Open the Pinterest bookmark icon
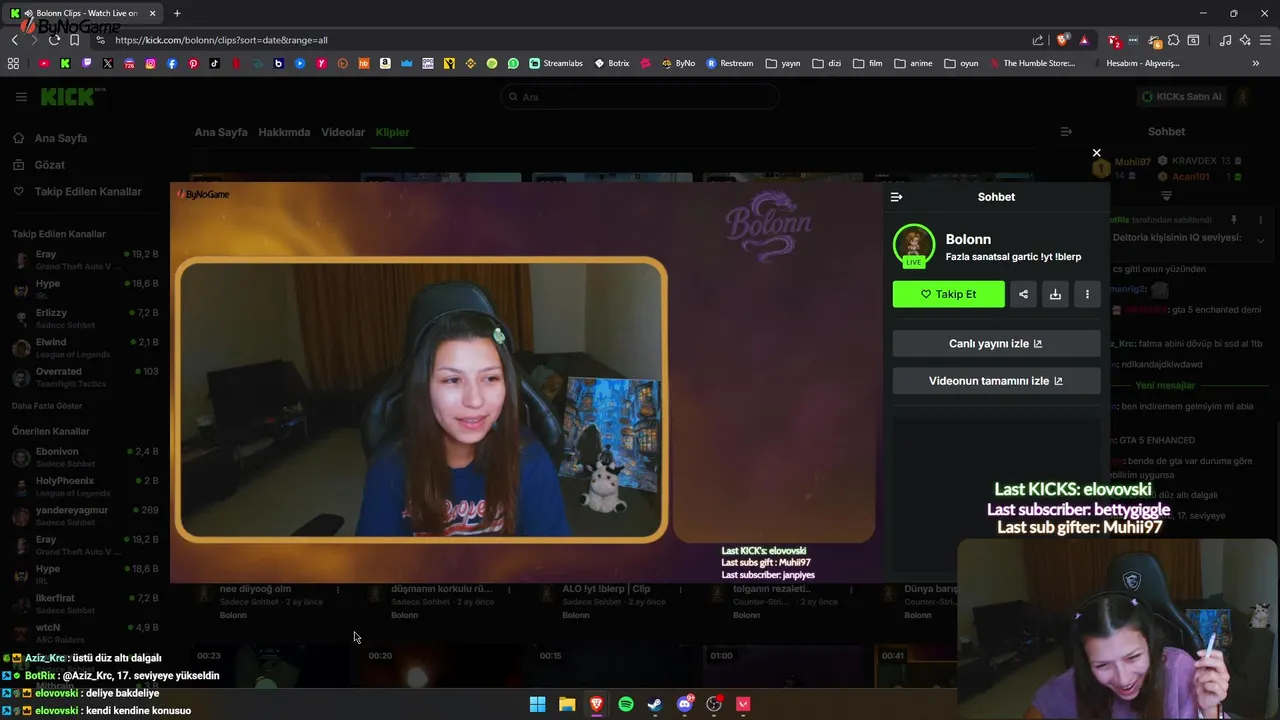 tap(193, 63)
